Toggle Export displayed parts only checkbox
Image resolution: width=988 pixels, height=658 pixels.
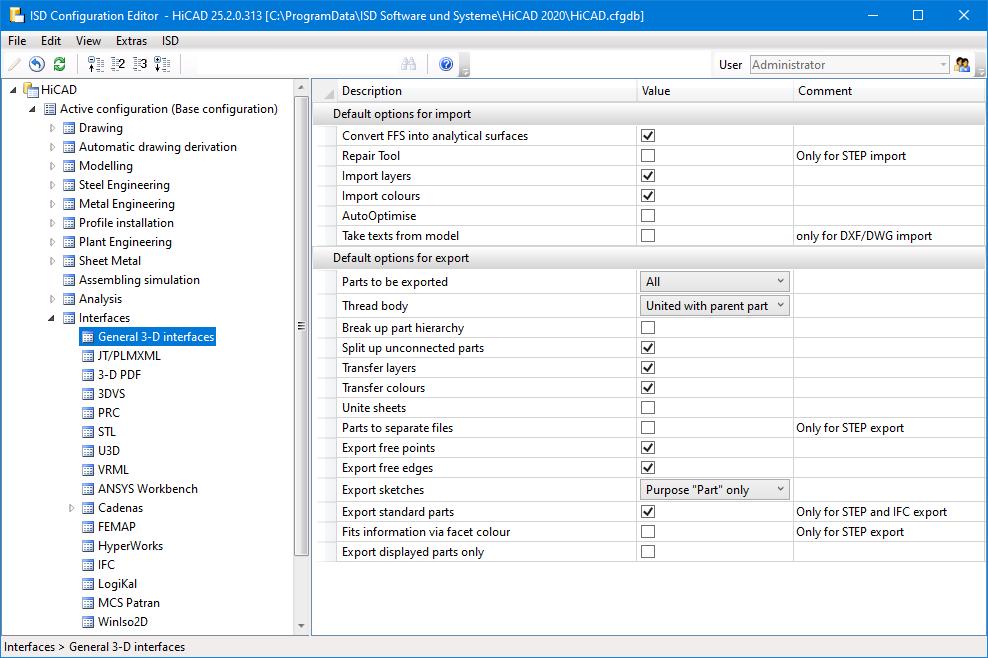tap(648, 552)
